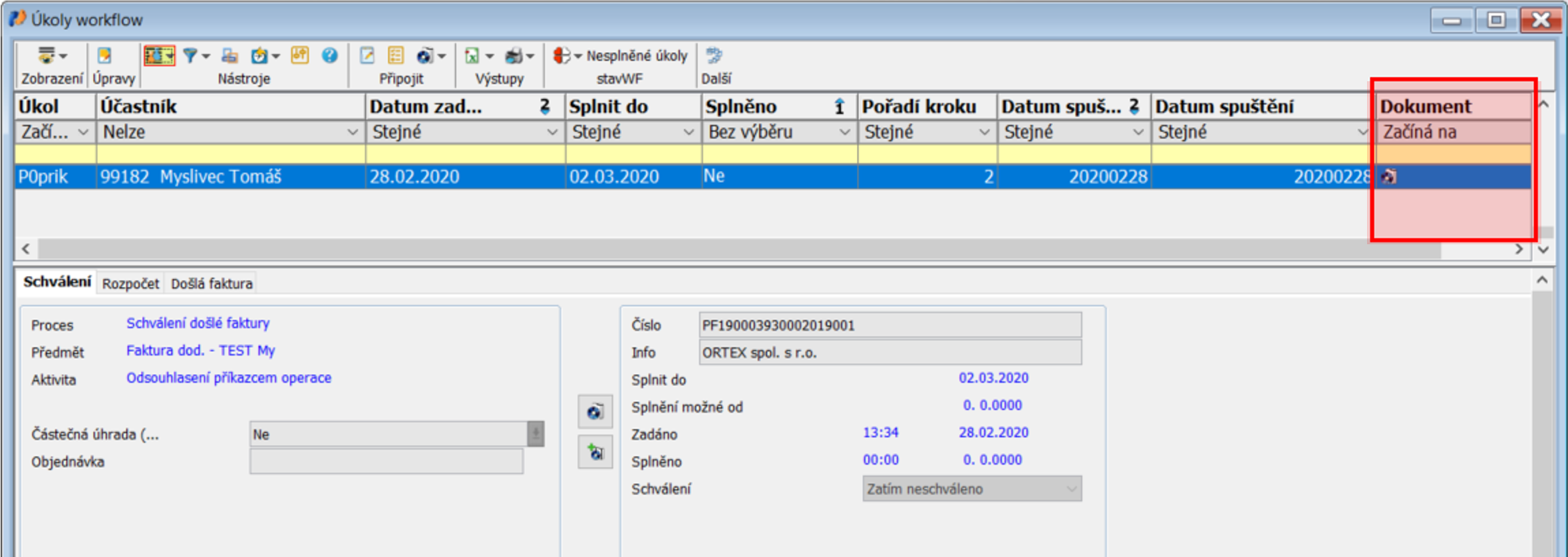Click the document icon in selected row
This screenshot has height=557, width=1568.
[x=1389, y=177]
